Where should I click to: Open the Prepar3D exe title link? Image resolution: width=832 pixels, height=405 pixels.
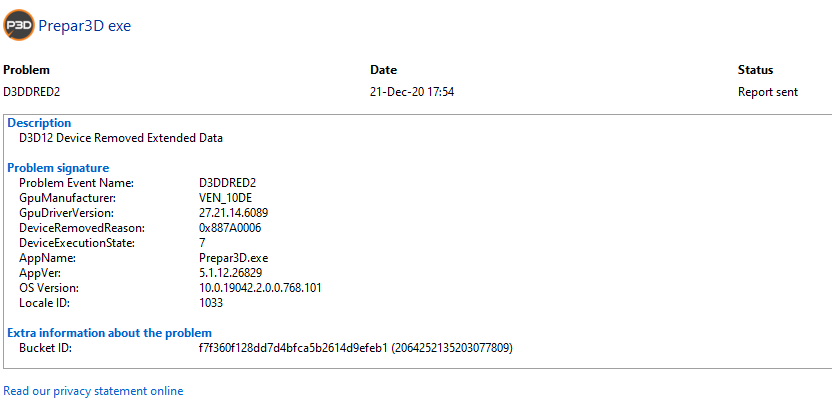[x=84, y=26]
